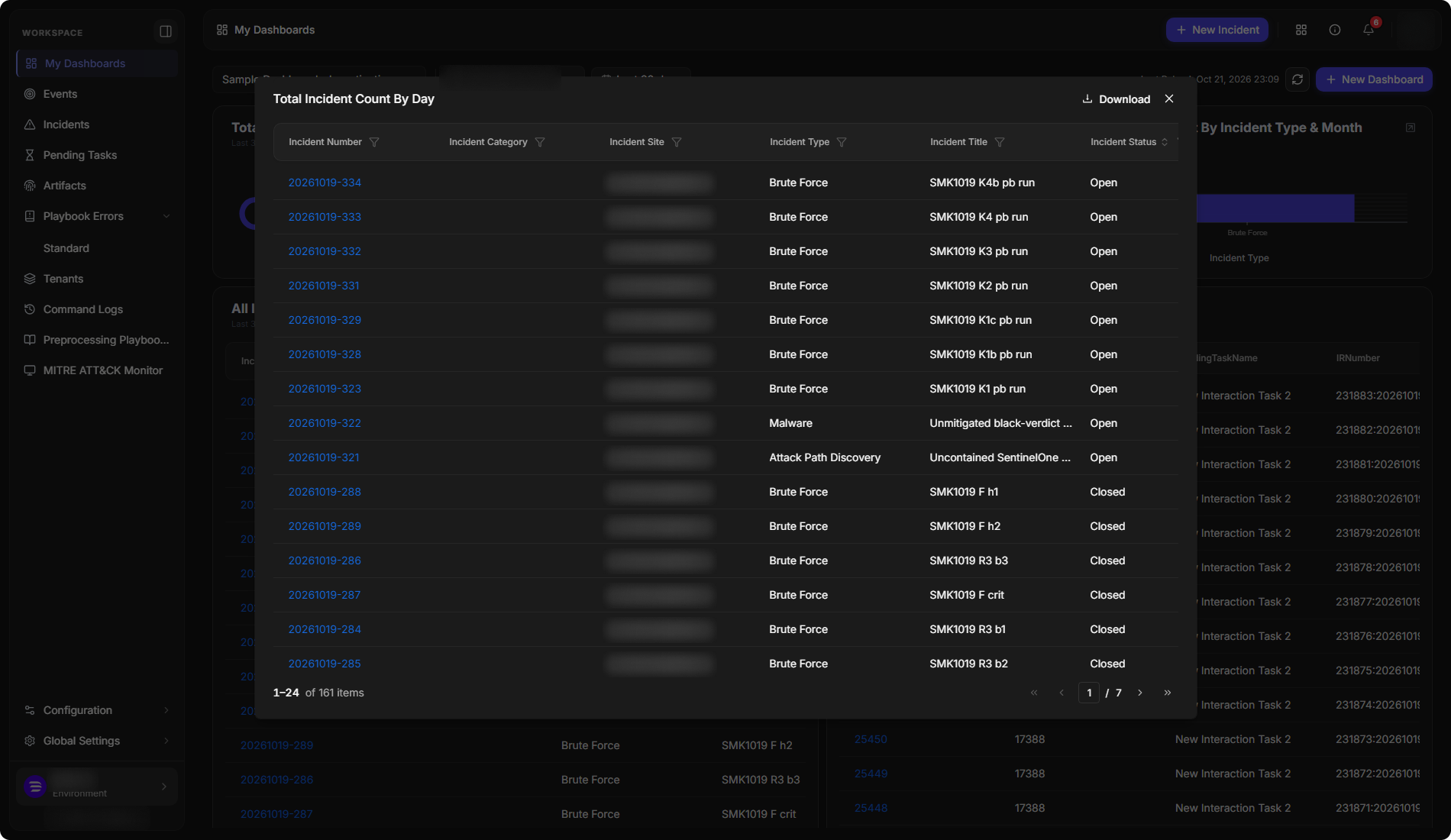This screenshot has width=1451, height=840.
Task: Create a New Dashboard
Action: coord(1374,79)
